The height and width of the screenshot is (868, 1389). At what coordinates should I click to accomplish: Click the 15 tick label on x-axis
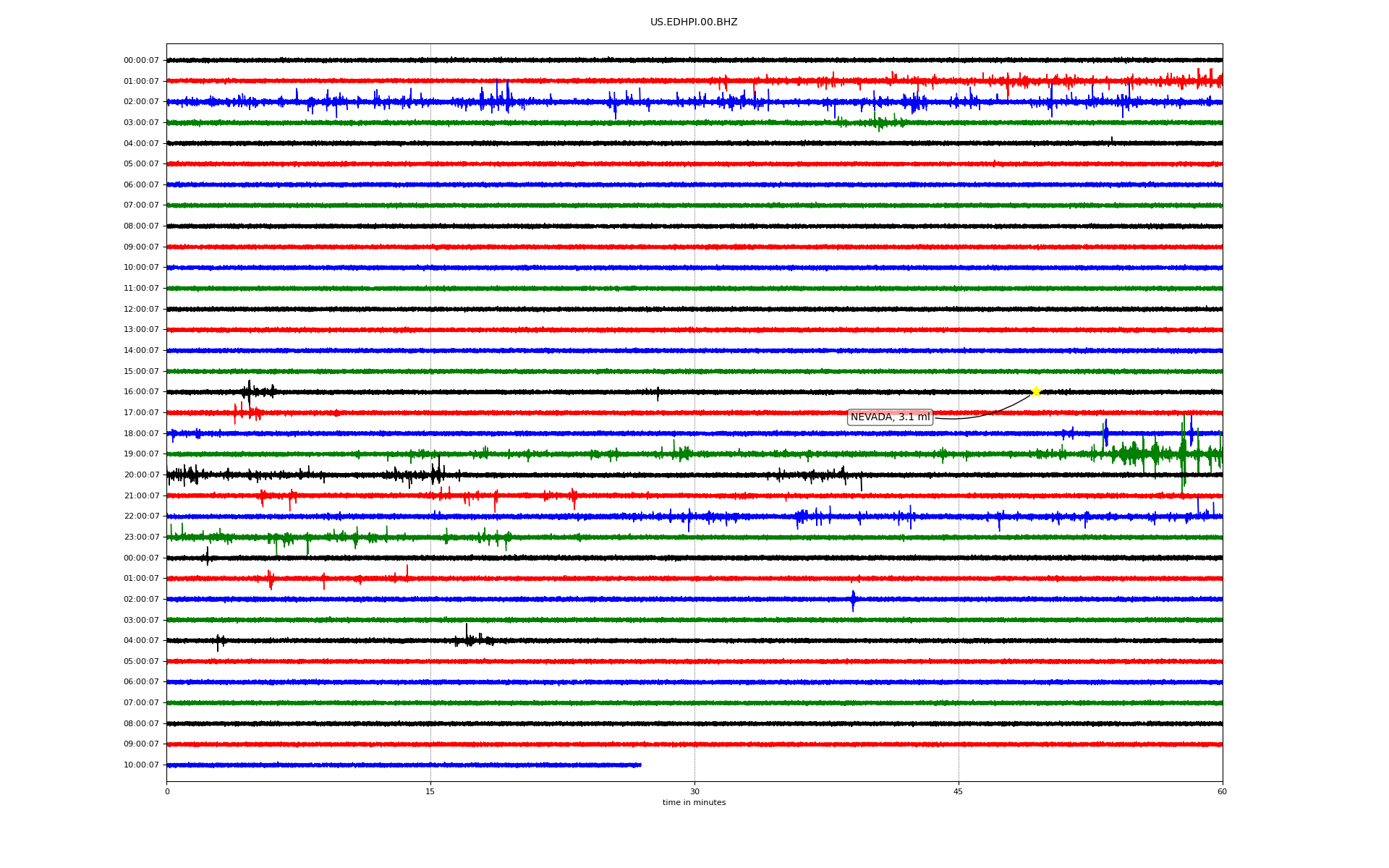(x=430, y=791)
